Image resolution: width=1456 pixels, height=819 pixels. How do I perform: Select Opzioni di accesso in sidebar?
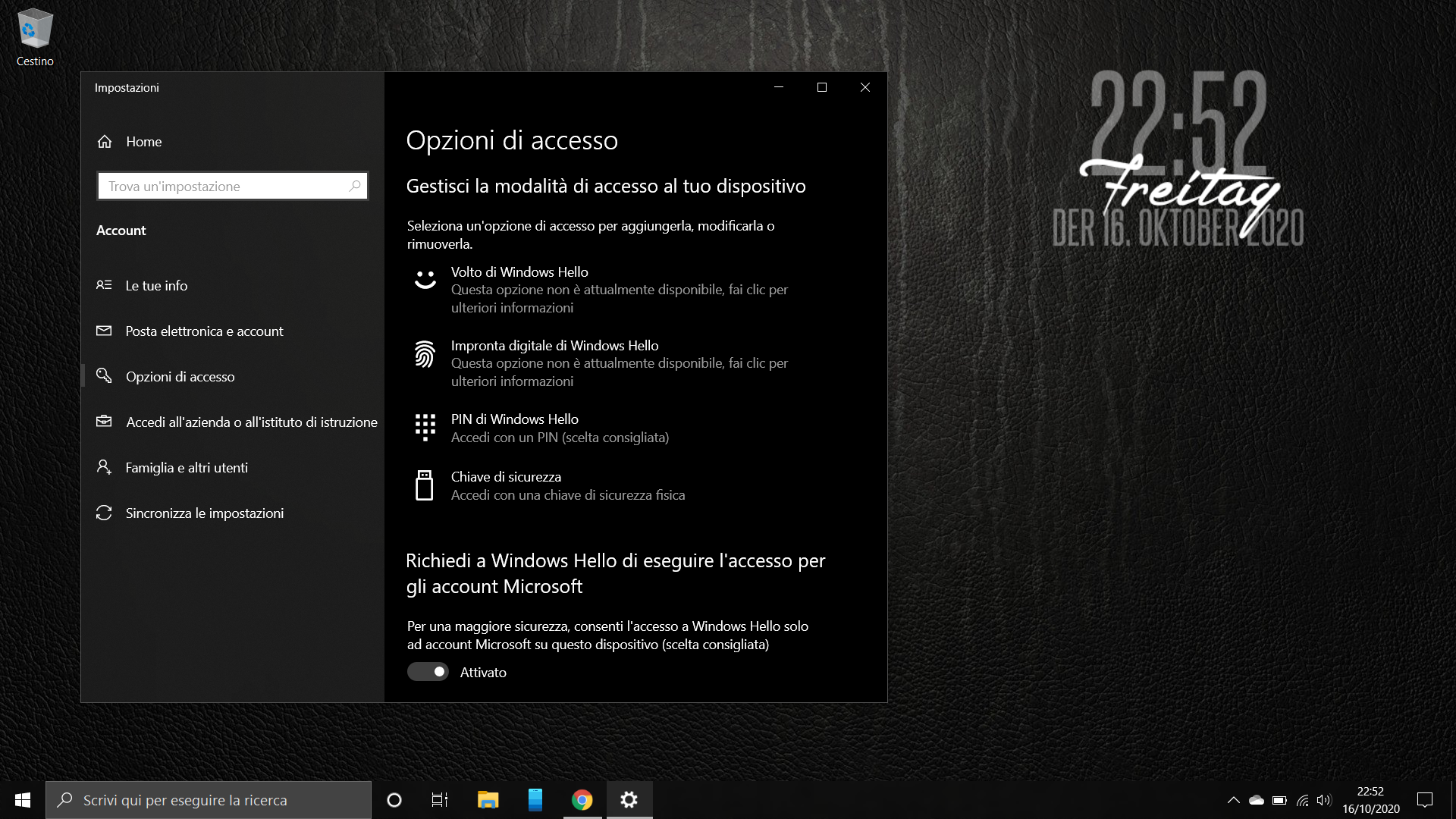pyautogui.click(x=233, y=377)
